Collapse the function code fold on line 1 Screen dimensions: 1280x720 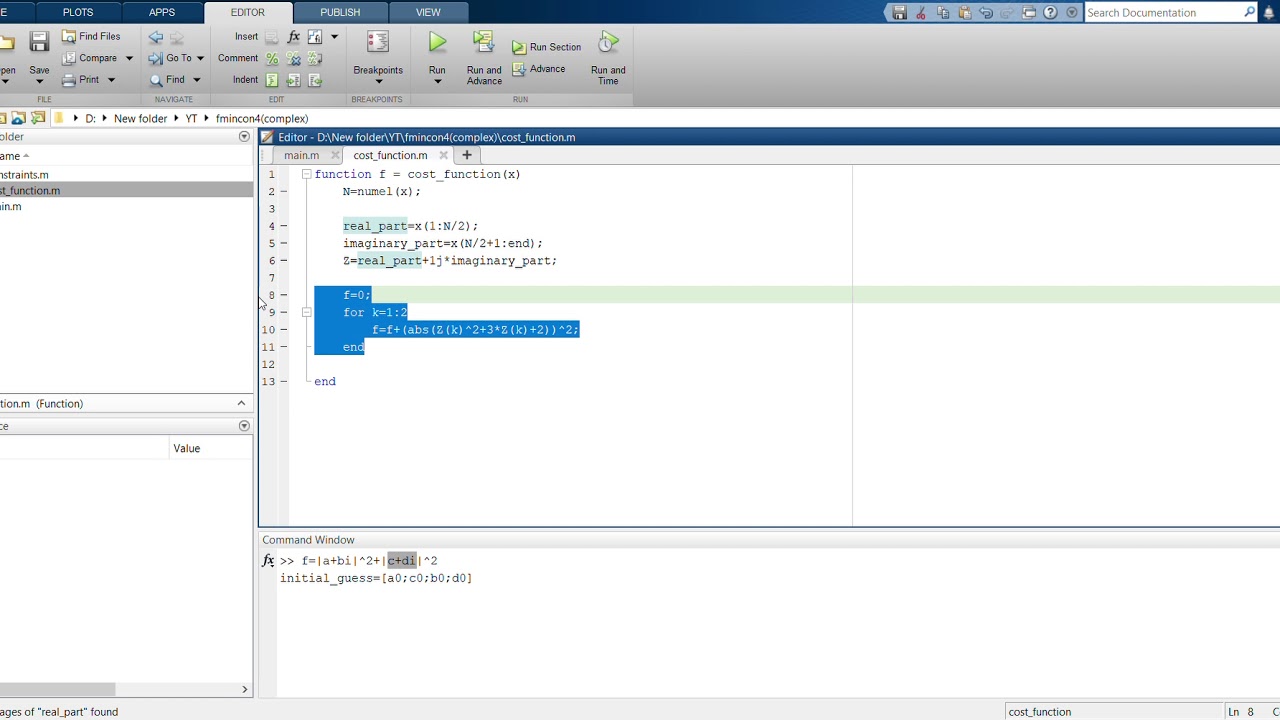(306, 174)
